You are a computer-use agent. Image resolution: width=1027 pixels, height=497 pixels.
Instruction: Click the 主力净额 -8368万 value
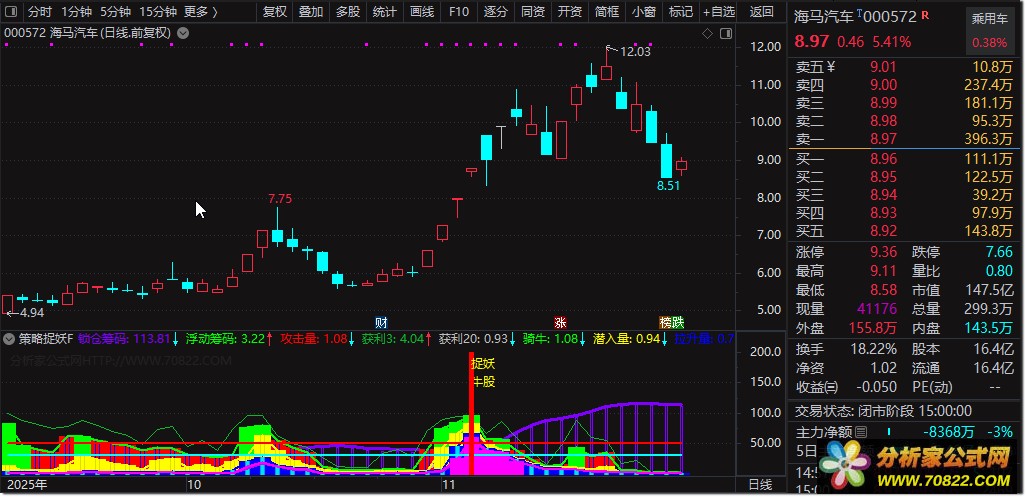pos(948,432)
